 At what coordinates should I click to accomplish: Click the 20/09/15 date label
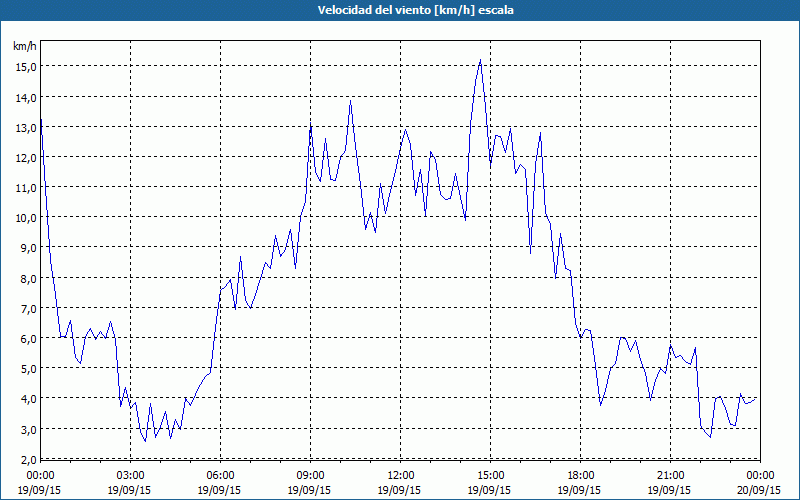[759, 490]
